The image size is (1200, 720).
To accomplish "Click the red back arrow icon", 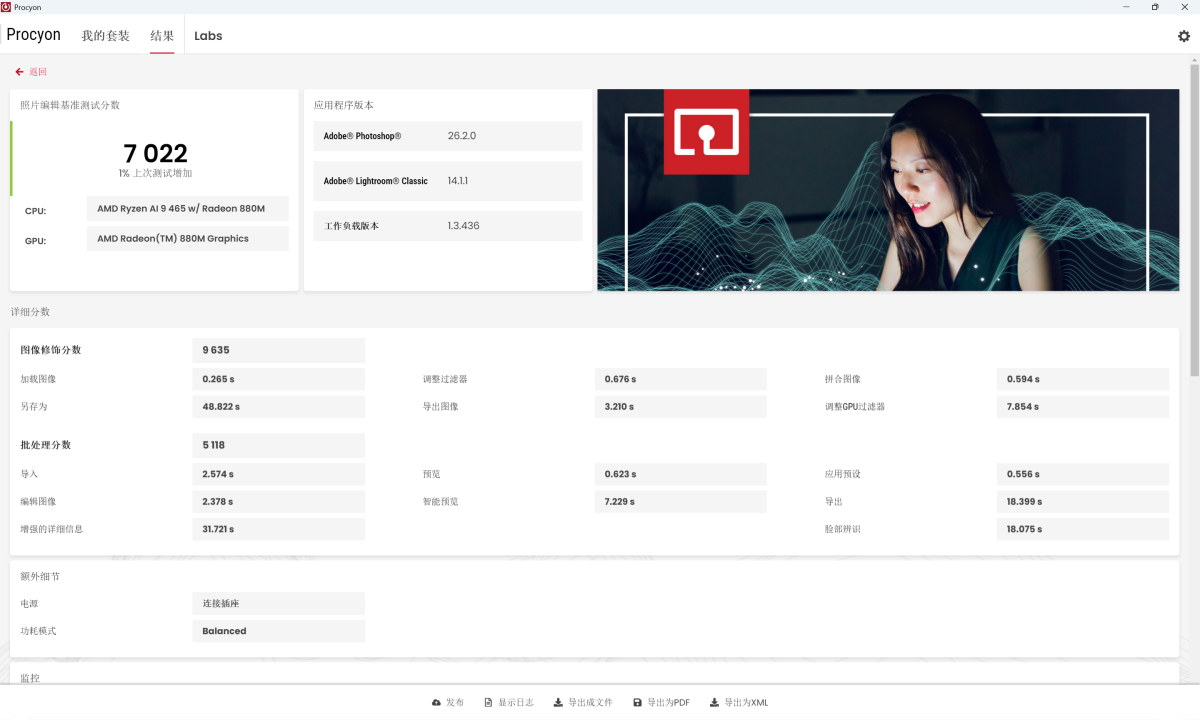I will [19, 72].
